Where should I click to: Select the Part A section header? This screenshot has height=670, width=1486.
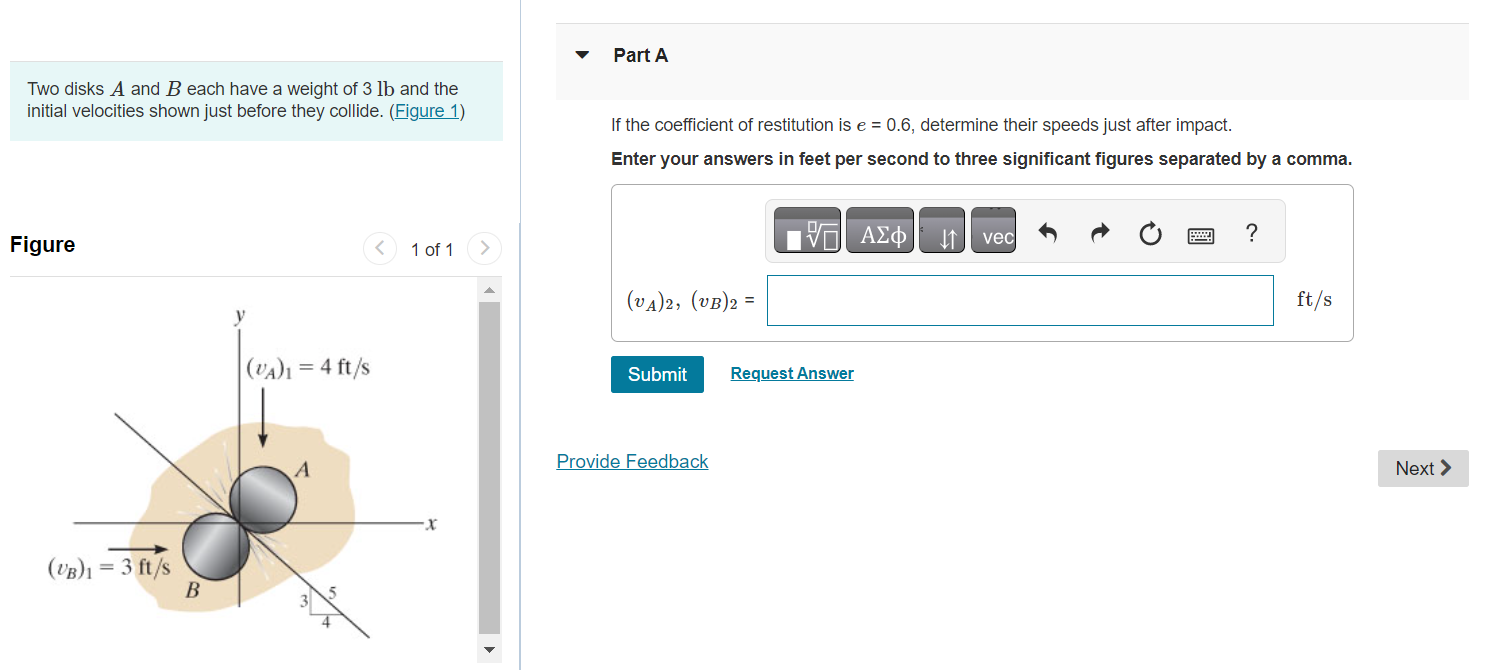tap(641, 55)
